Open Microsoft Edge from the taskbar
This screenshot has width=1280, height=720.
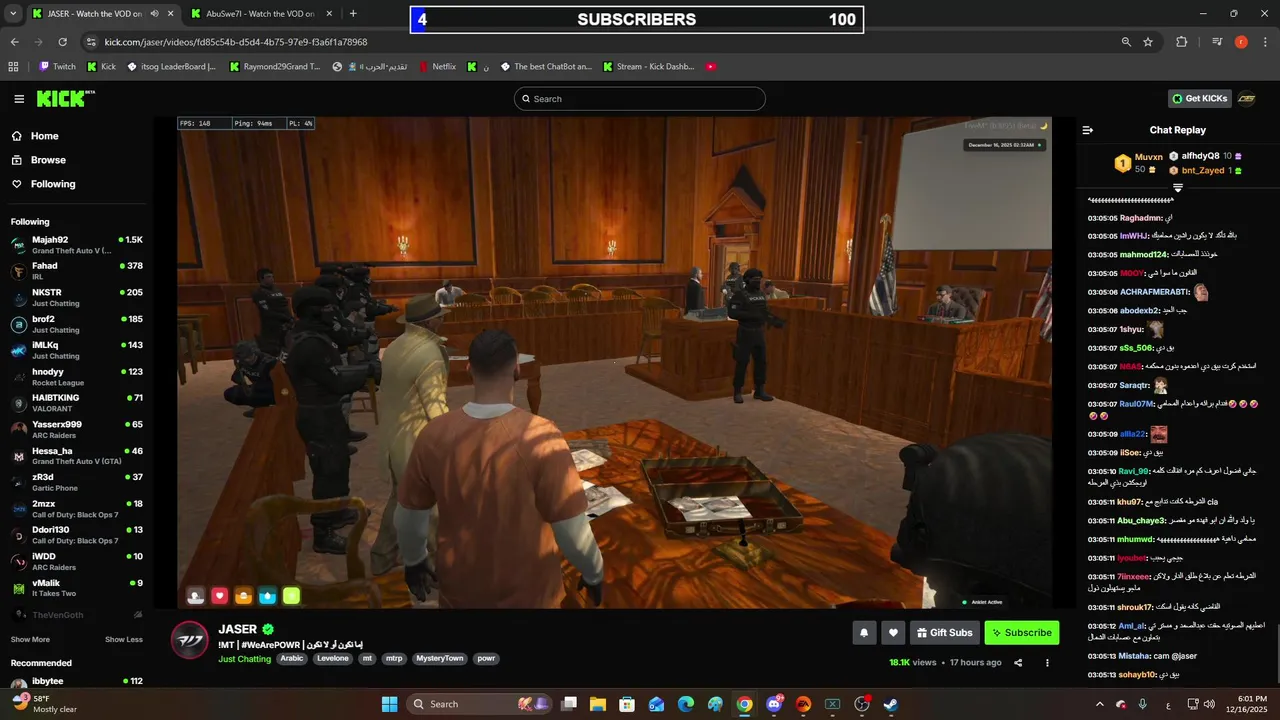point(685,704)
